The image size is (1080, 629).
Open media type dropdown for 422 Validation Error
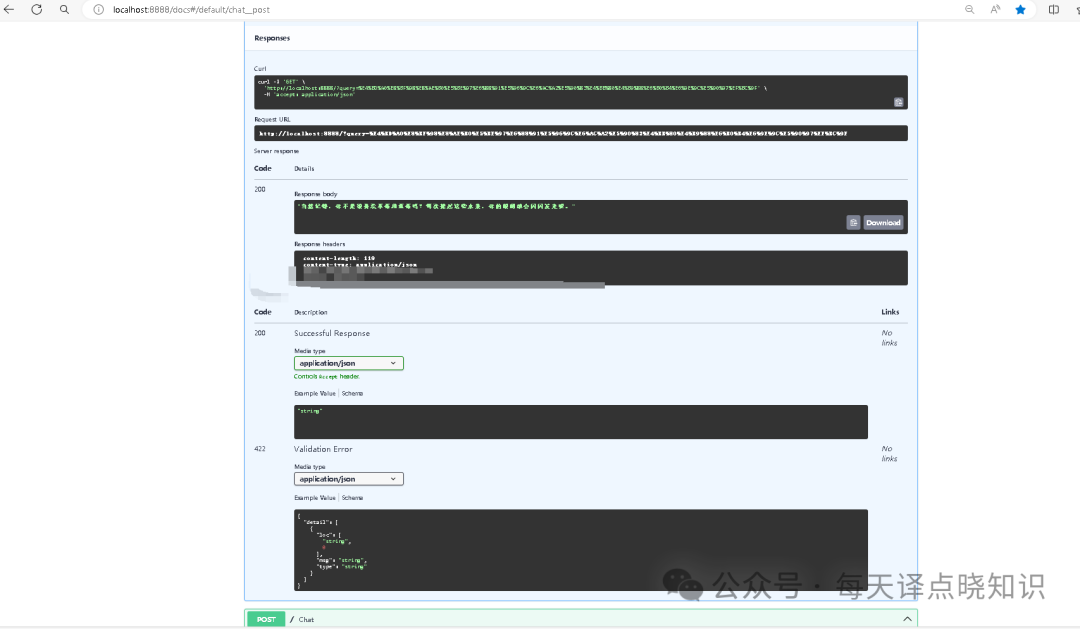coord(348,479)
